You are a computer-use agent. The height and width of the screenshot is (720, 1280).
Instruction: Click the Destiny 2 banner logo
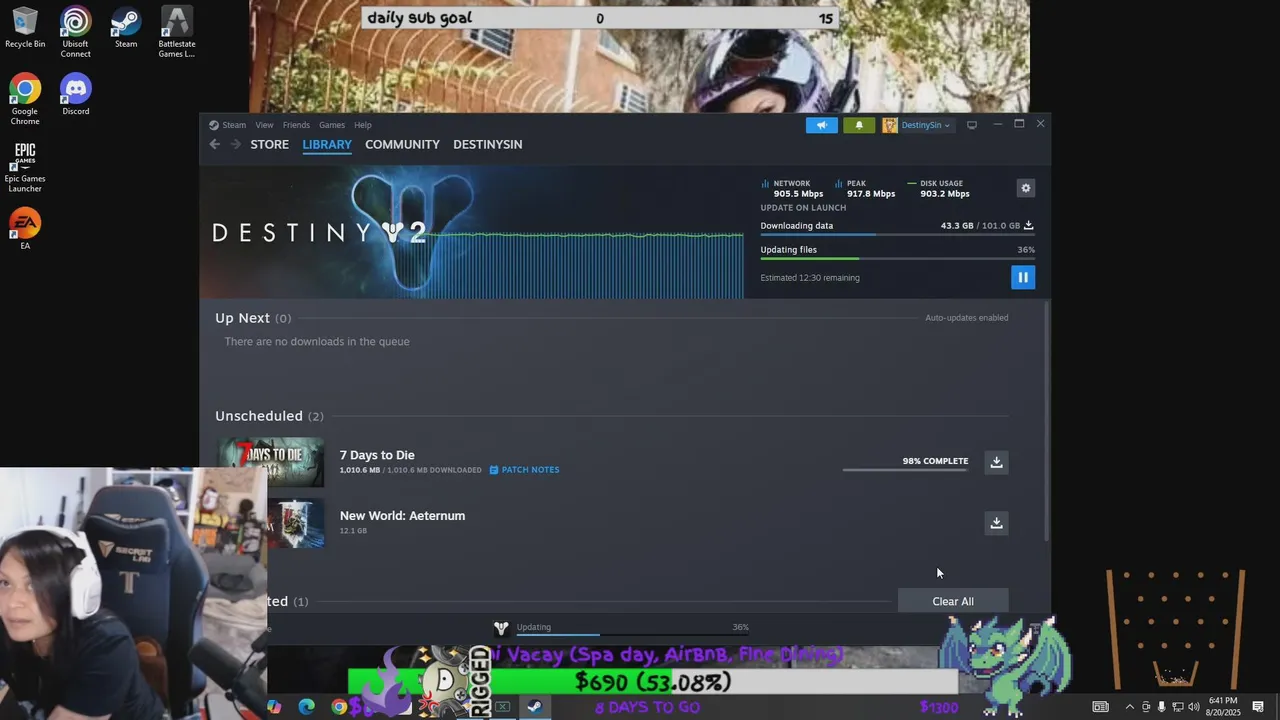click(320, 232)
